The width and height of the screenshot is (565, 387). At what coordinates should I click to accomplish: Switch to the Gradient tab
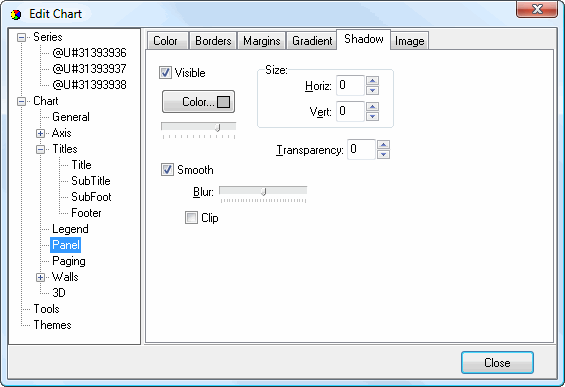tap(312, 41)
